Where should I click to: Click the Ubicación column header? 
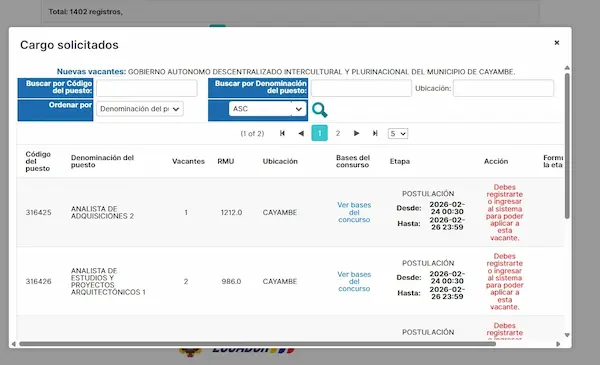pyautogui.click(x=280, y=161)
